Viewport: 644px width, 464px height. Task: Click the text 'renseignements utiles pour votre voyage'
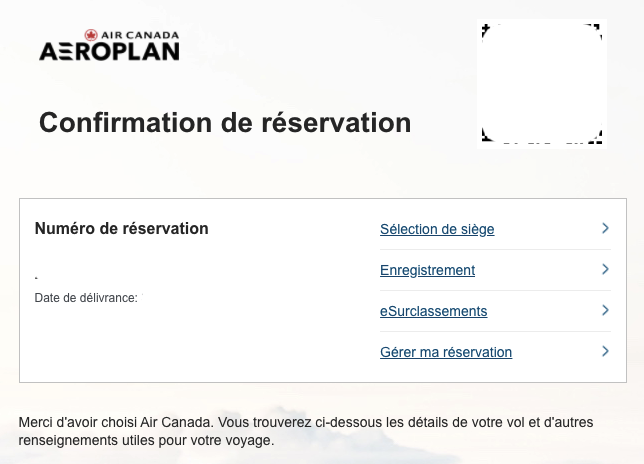pos(146,440)
